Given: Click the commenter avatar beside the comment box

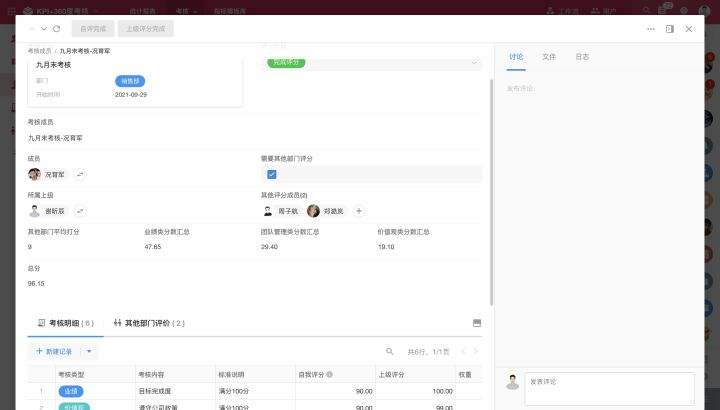Looking at the screenshot, I should [x=512, y=382].
